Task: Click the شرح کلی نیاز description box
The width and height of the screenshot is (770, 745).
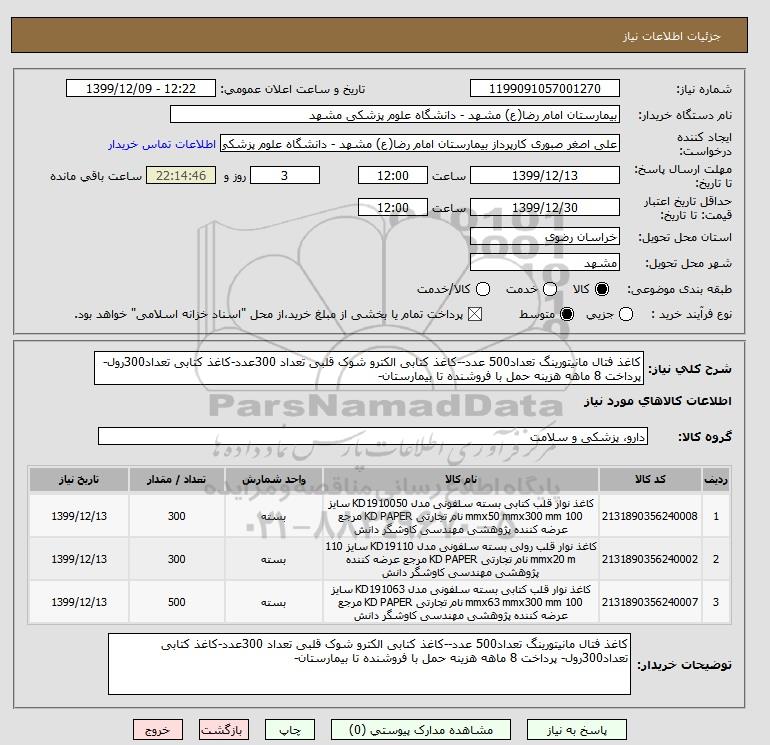Action: point(369,368)
